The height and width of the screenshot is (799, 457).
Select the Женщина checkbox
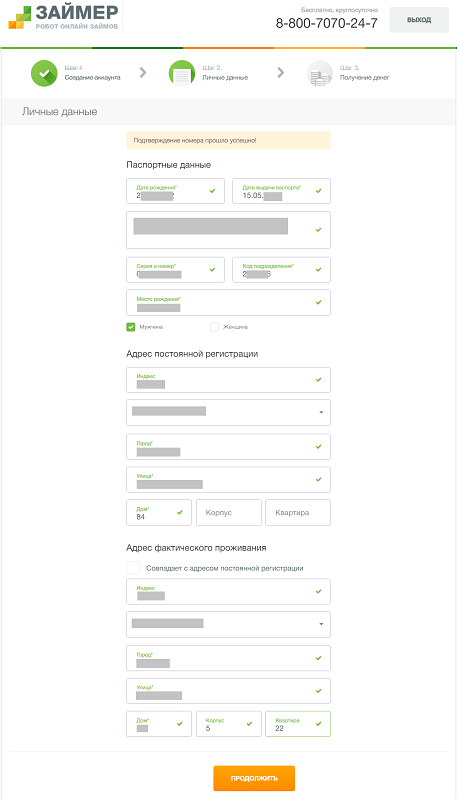(214, 327)
